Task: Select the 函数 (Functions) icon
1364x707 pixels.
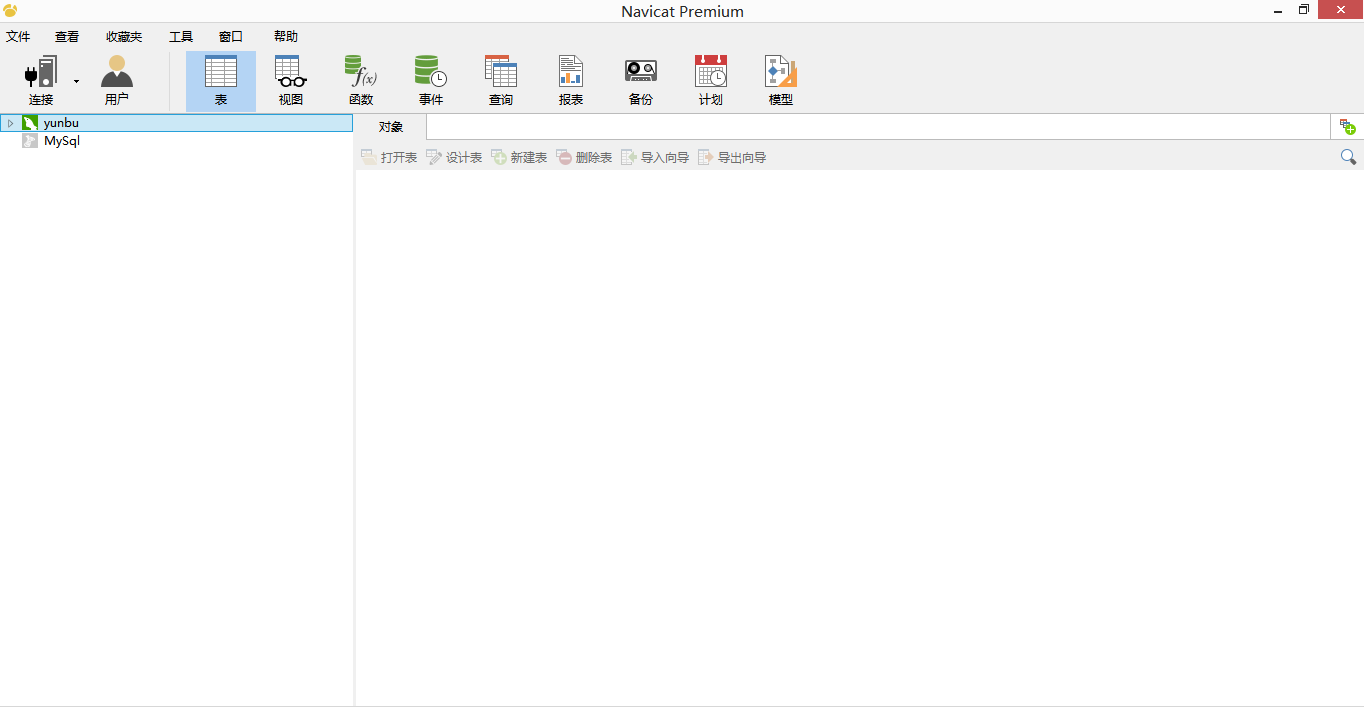Action: [361, 79]
